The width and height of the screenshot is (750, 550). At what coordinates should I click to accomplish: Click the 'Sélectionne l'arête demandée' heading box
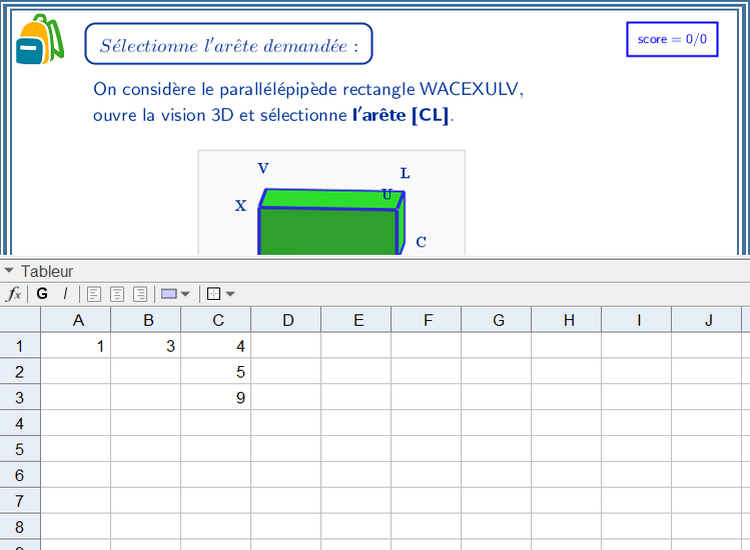(229, 44)
